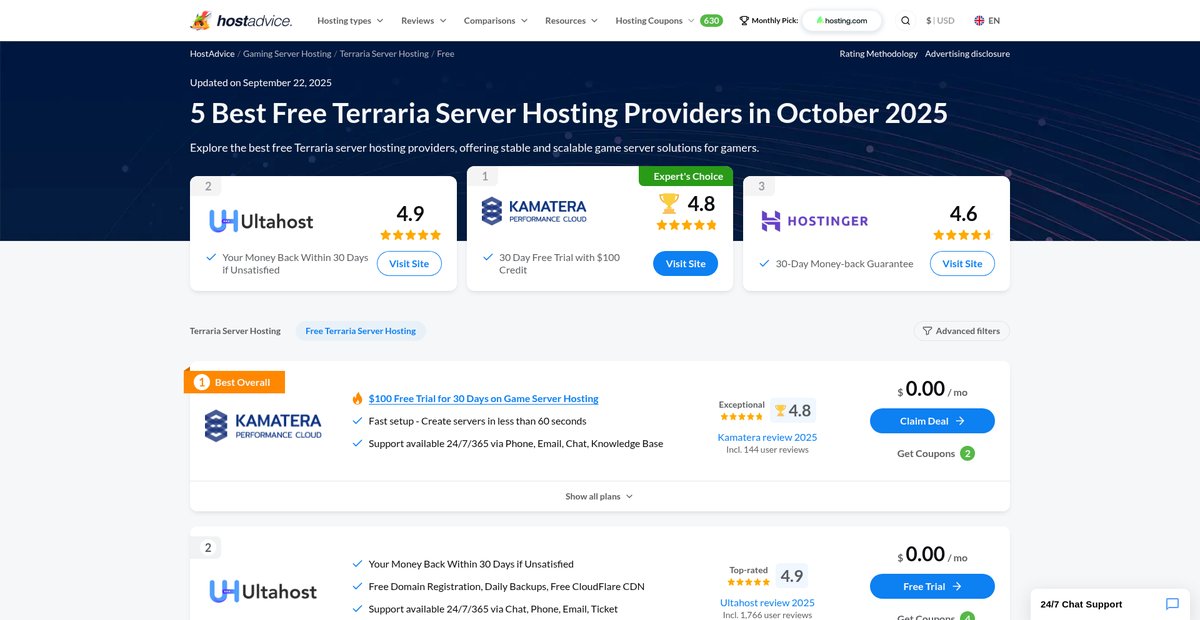Click 'Incl. 144 user reviews' text
This screenshot has height=620, width=1200.
pos(767,450)
